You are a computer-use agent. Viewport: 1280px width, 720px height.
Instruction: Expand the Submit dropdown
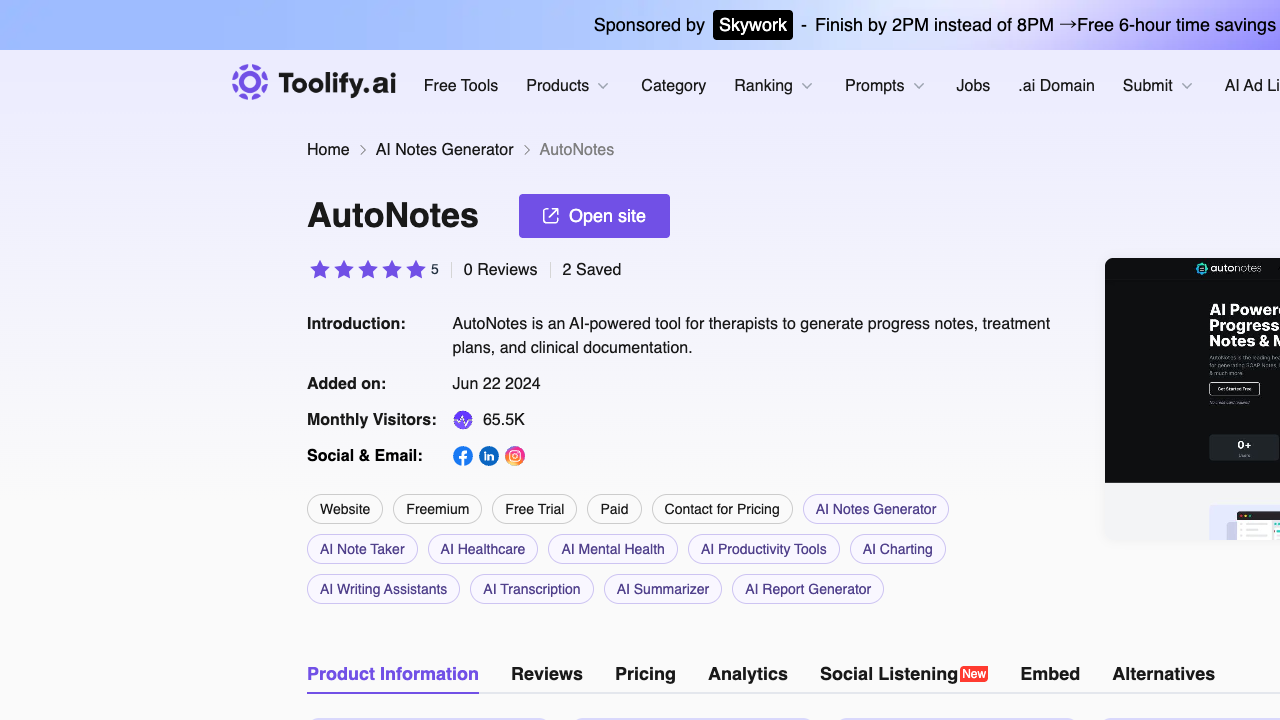click(1158, 86)
